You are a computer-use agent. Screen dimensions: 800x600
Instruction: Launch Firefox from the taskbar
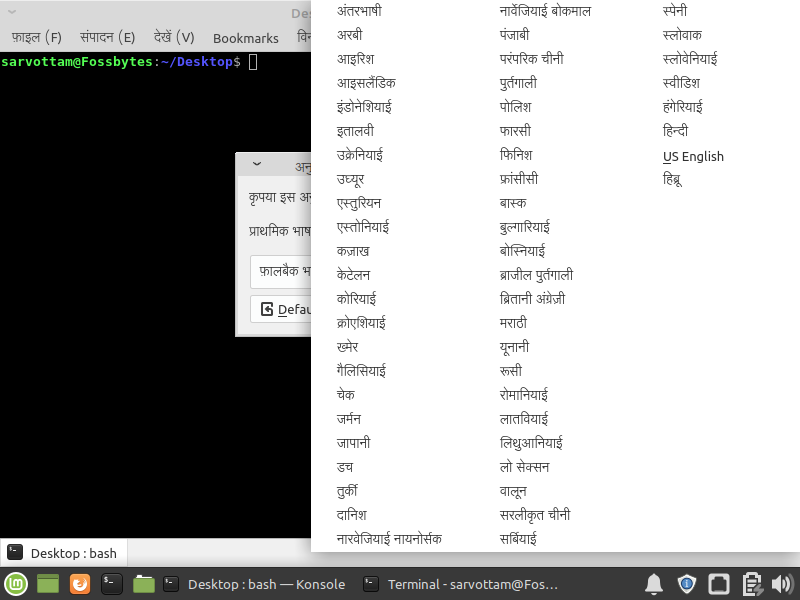[79, 584]
